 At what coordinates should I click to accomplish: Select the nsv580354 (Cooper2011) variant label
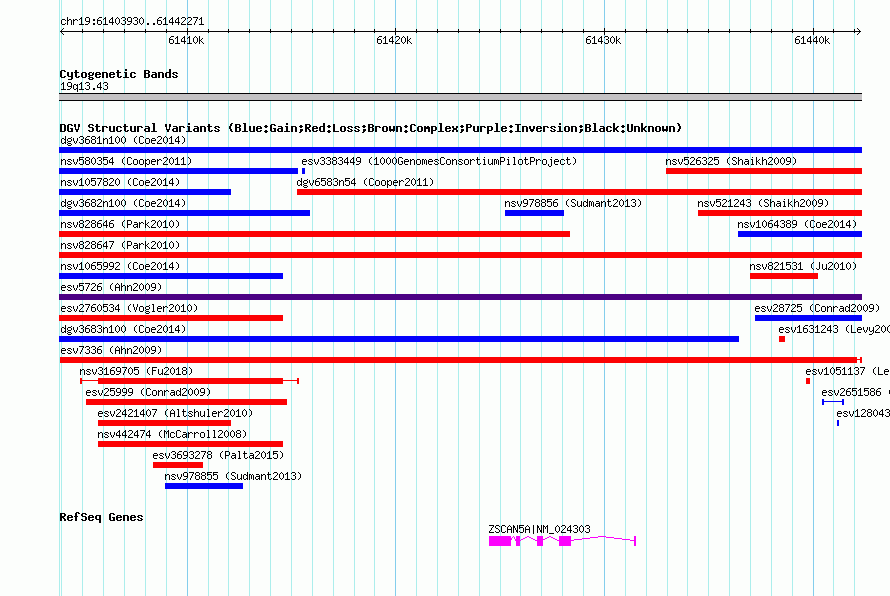pos(126,161)
